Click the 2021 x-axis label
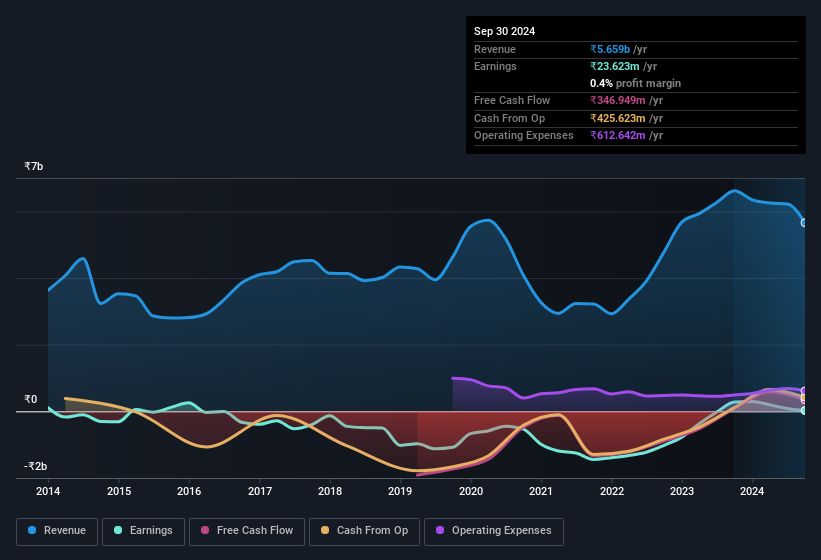This screenshot has height=560, width=821. click(x=541, y=491)
